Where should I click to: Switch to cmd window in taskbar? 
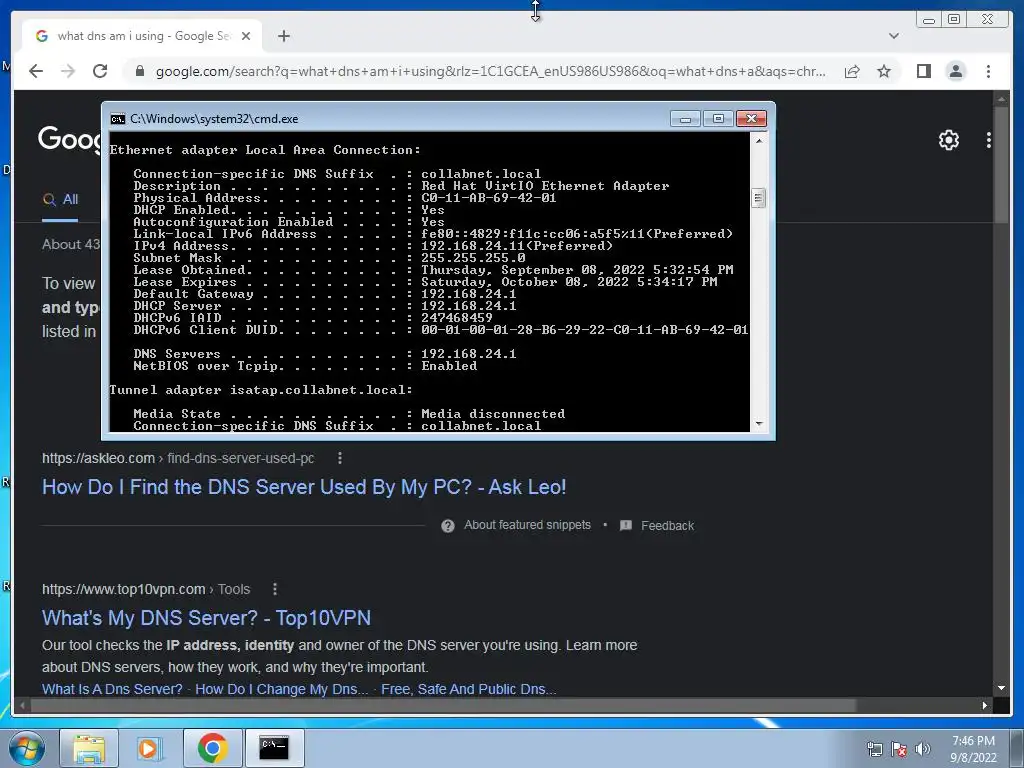(274, 748)
